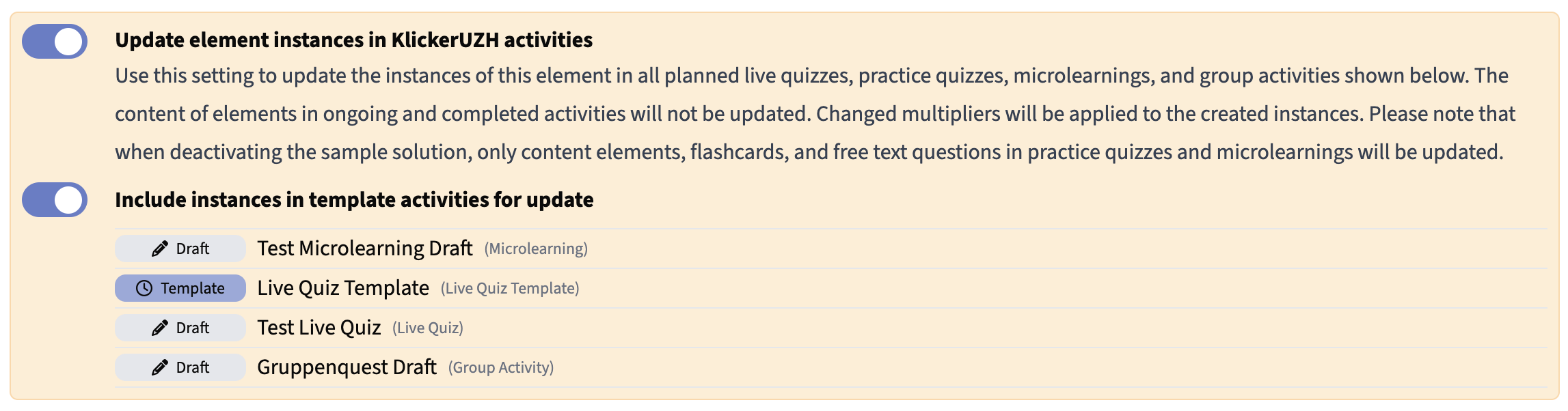Click the (Microlearning) type label
This screenshot has width=1568, height=411.
pyautogui.click(x=536, y=249)
